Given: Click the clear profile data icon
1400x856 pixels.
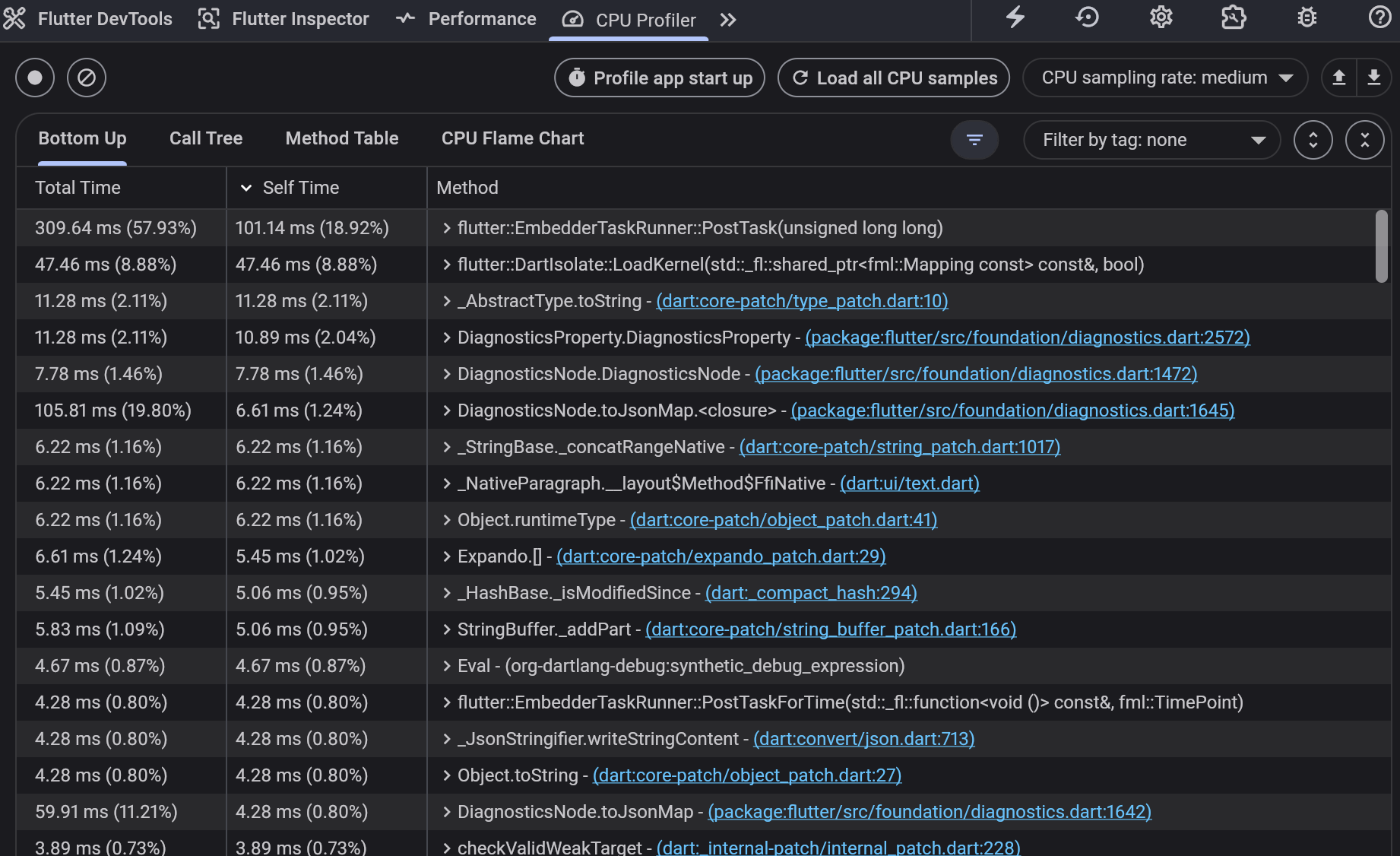Looking at the screenshot, I should 87,78.
